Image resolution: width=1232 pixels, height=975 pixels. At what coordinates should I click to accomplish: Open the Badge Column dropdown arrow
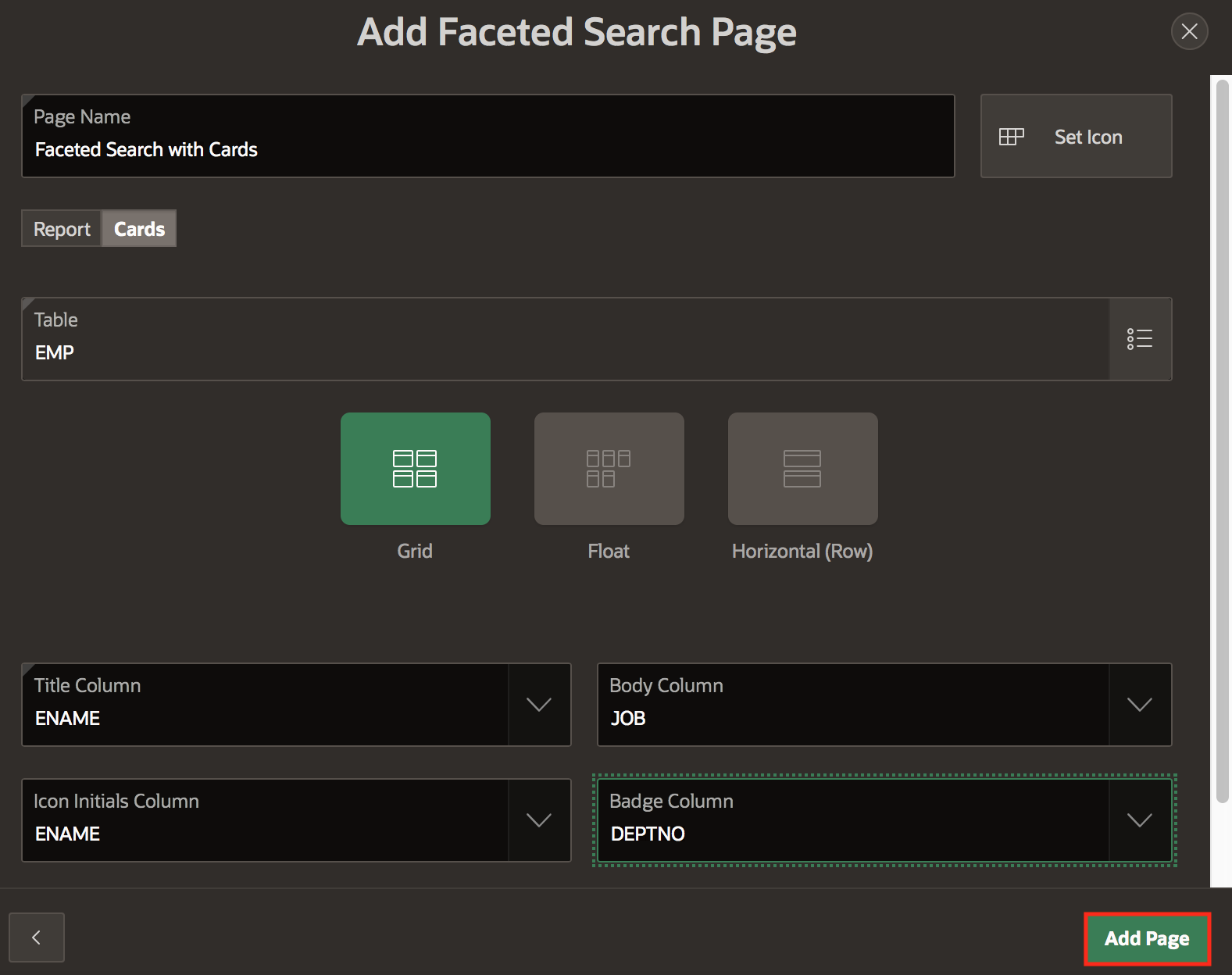click(x=1140, y=820)
